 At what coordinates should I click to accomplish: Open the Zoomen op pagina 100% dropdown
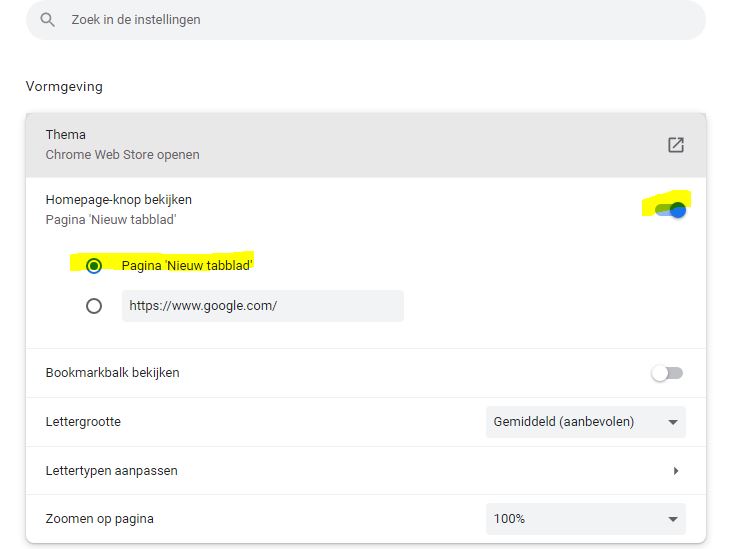(x=585, y=519)
